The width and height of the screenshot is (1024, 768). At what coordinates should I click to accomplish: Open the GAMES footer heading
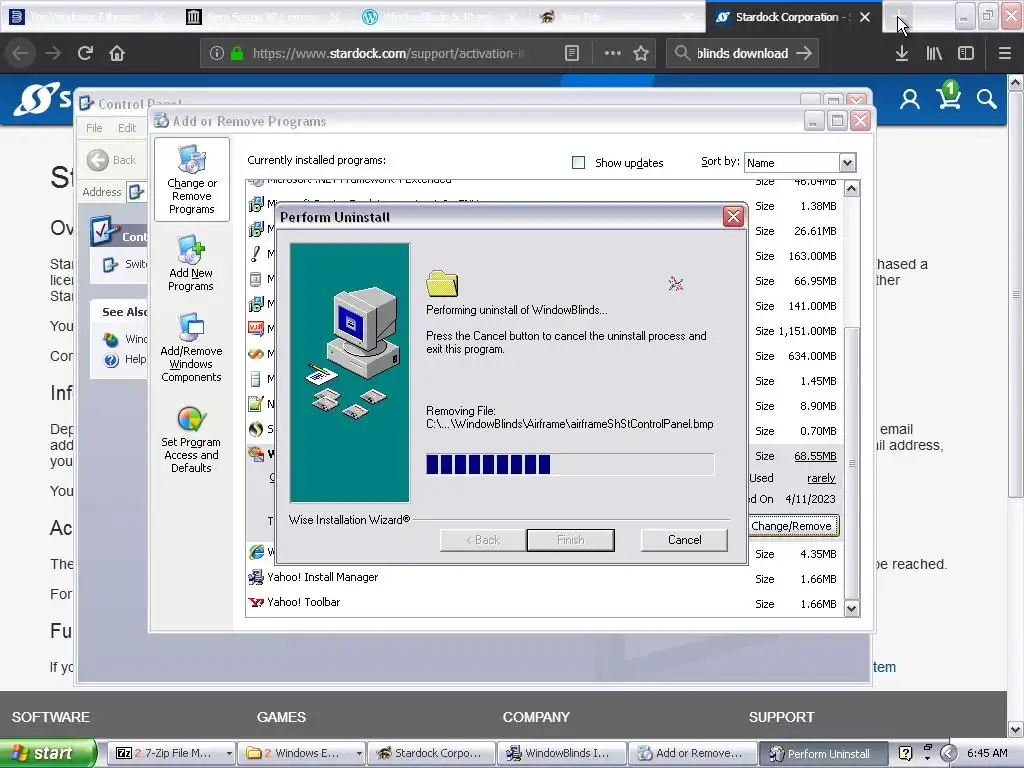[x=281, y=717]
